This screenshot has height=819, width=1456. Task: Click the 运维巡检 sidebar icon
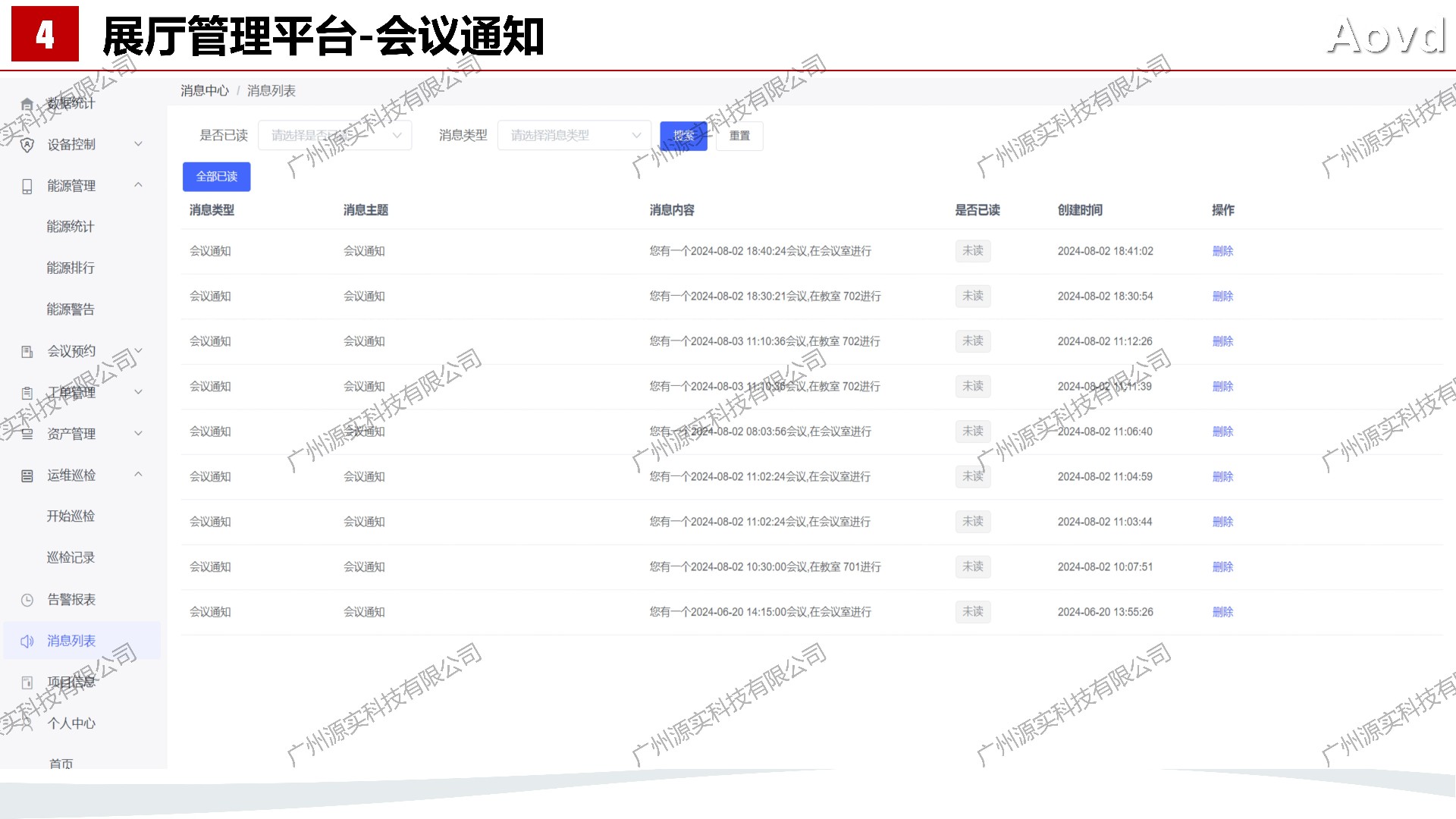[x=27, y=475]
